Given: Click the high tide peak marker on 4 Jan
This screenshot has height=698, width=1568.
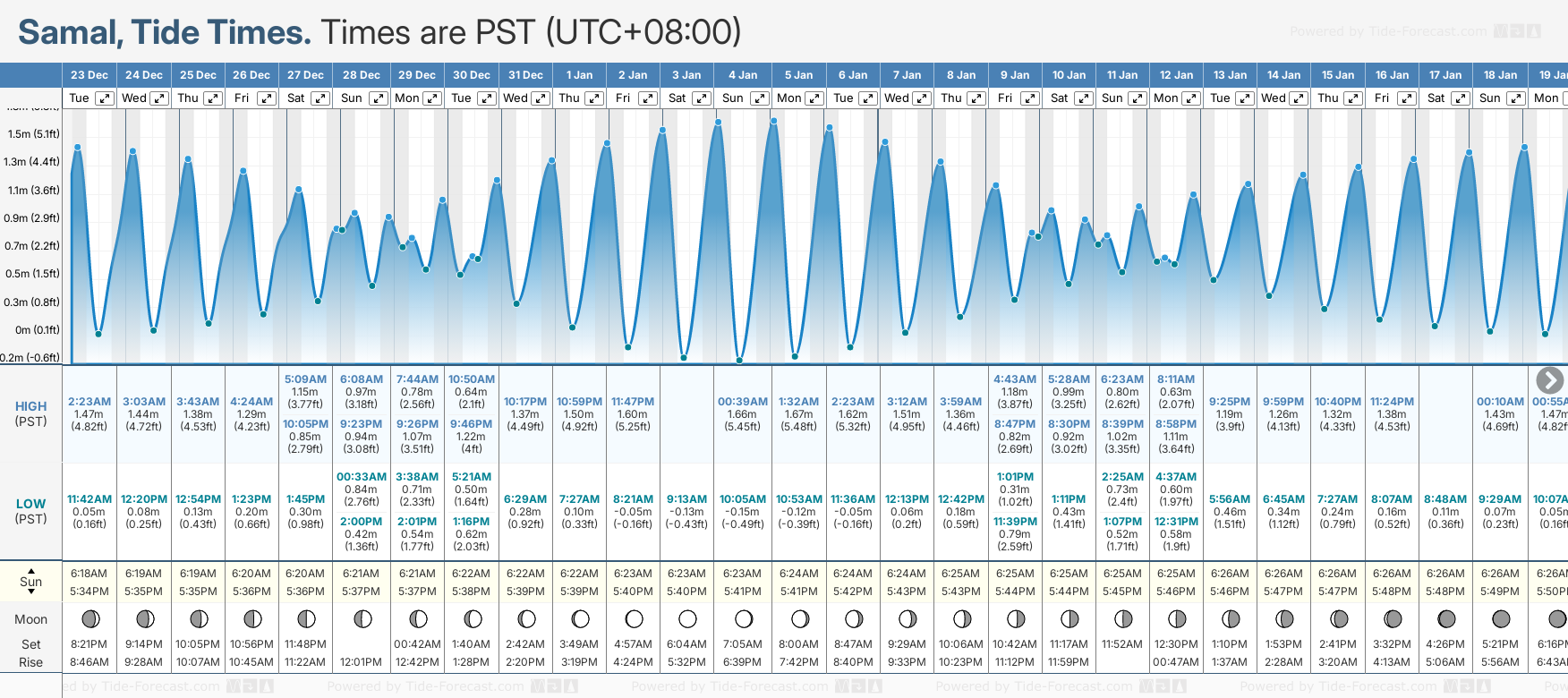Looking at the screenshot, I should (718, 123).
